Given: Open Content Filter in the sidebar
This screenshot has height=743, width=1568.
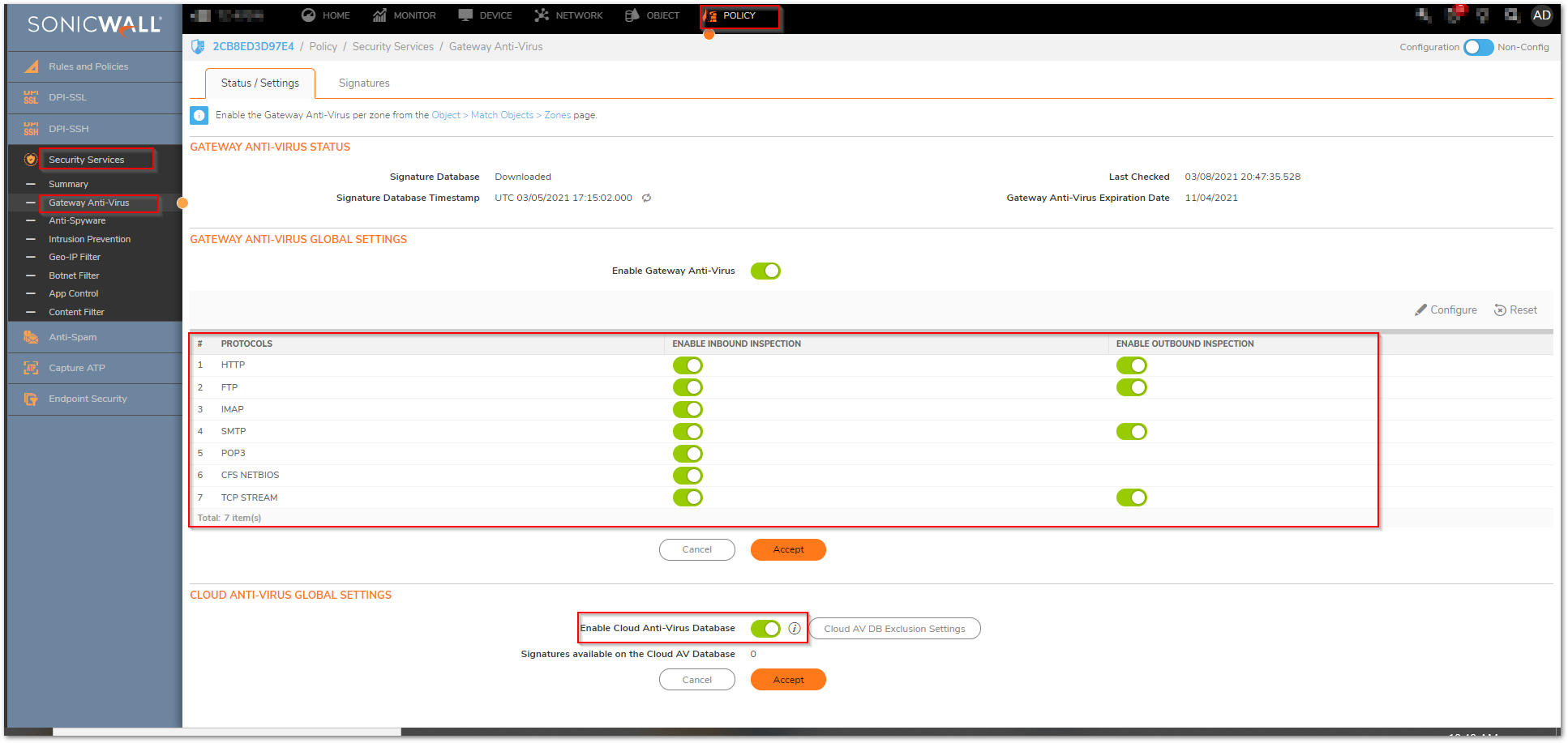Looking at the screenshot, I should tap(76, 312).
